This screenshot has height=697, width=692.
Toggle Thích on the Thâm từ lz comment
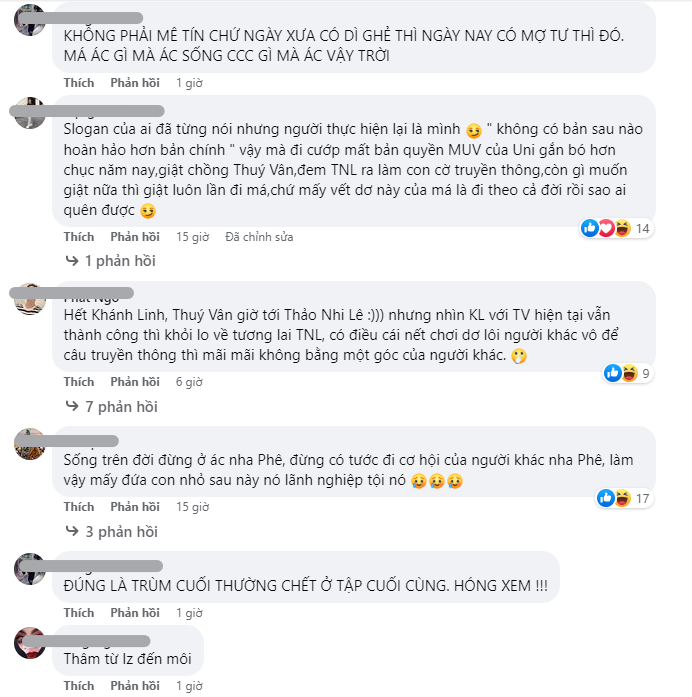(79, 686)
